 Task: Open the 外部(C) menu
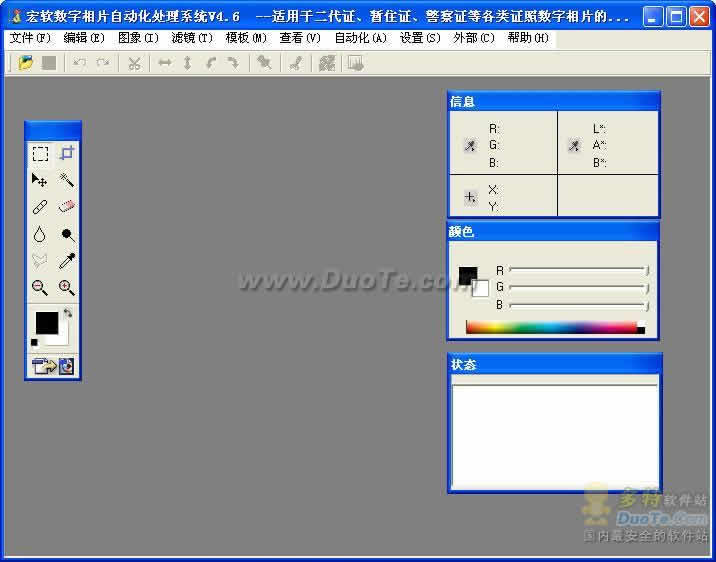tap(474, 38)
